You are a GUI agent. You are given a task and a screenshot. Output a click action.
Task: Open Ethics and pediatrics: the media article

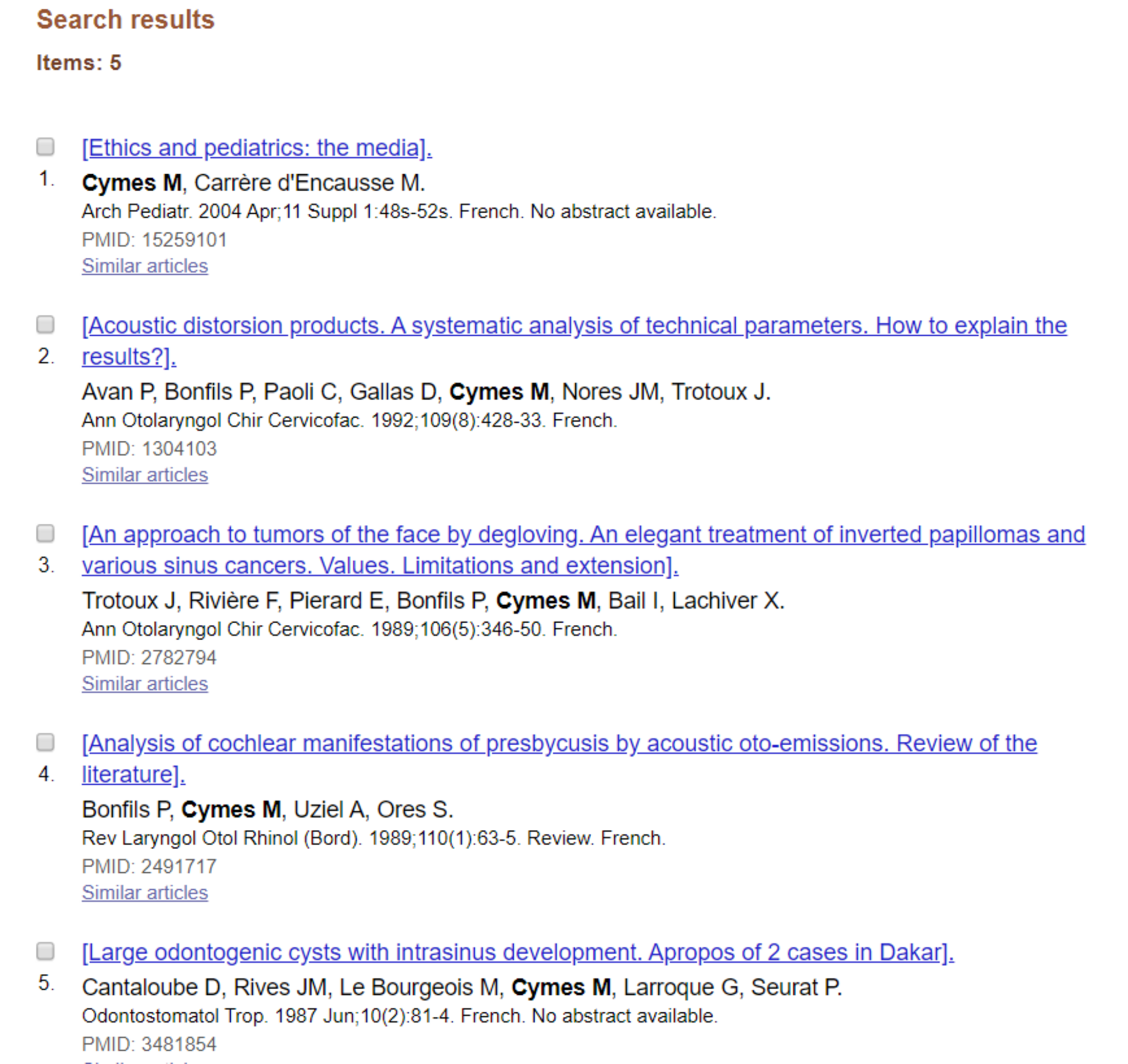[x=257, y=148]
